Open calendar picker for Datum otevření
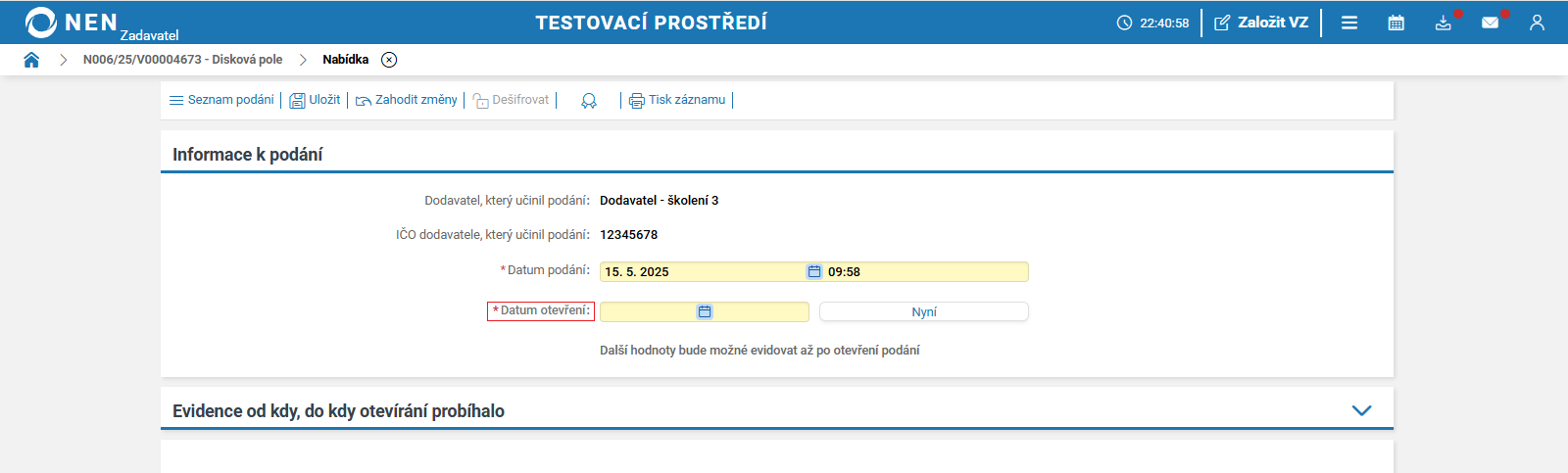Screen dimensions: 1568x473 click(705, 311)
